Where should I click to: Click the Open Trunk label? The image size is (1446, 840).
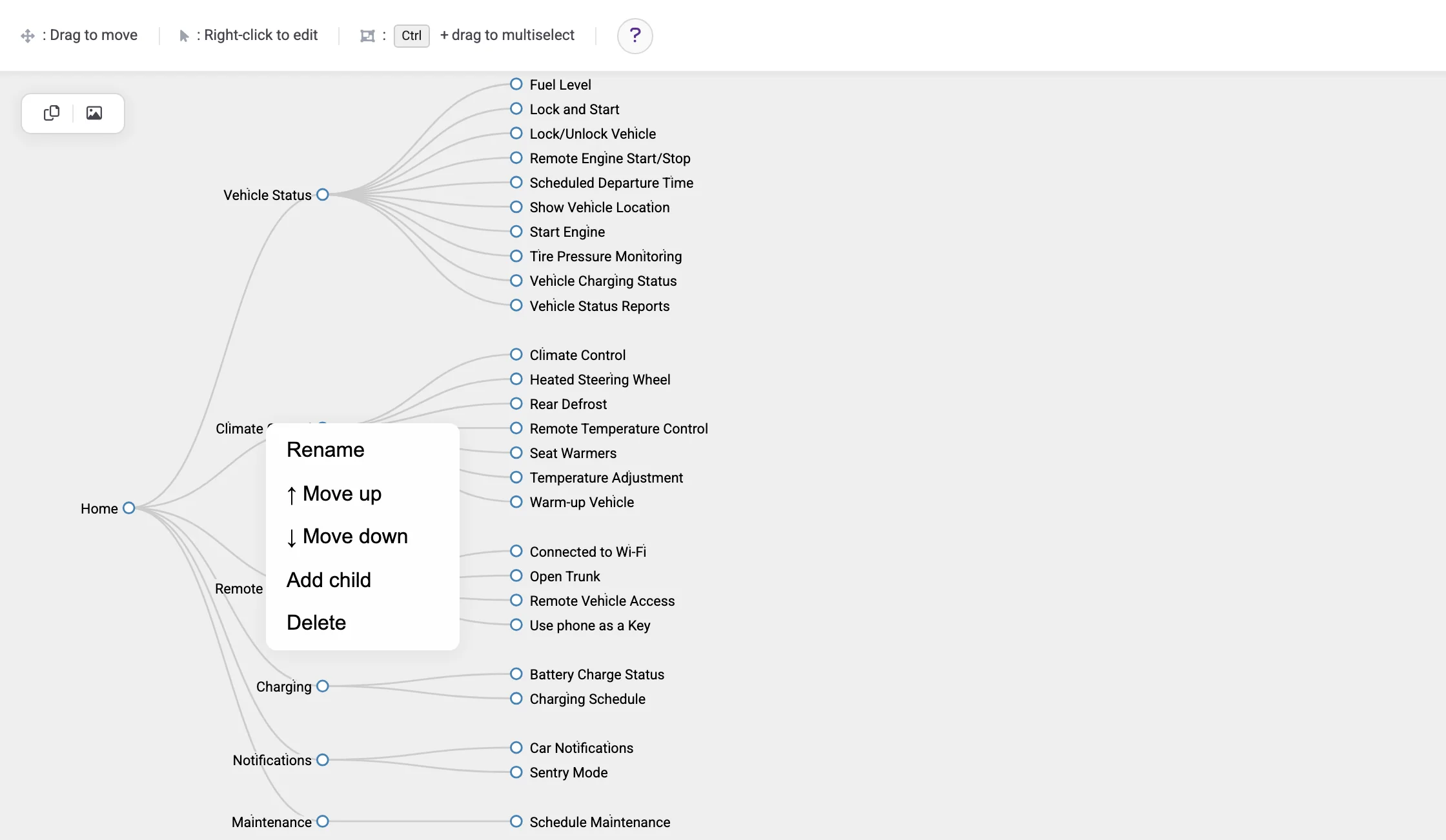click(565, 576)
